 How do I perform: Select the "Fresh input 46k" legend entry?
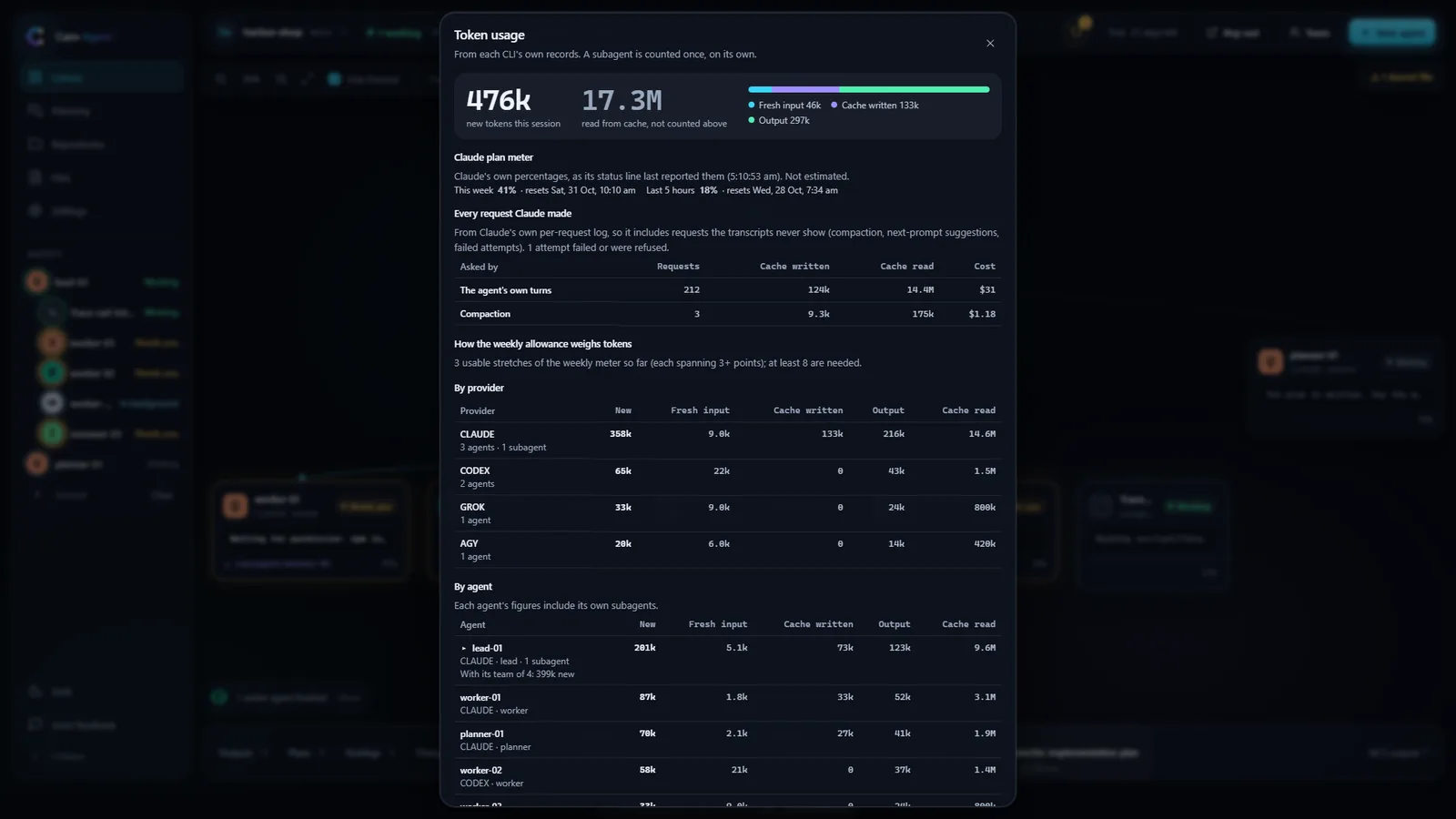point(784,106)
